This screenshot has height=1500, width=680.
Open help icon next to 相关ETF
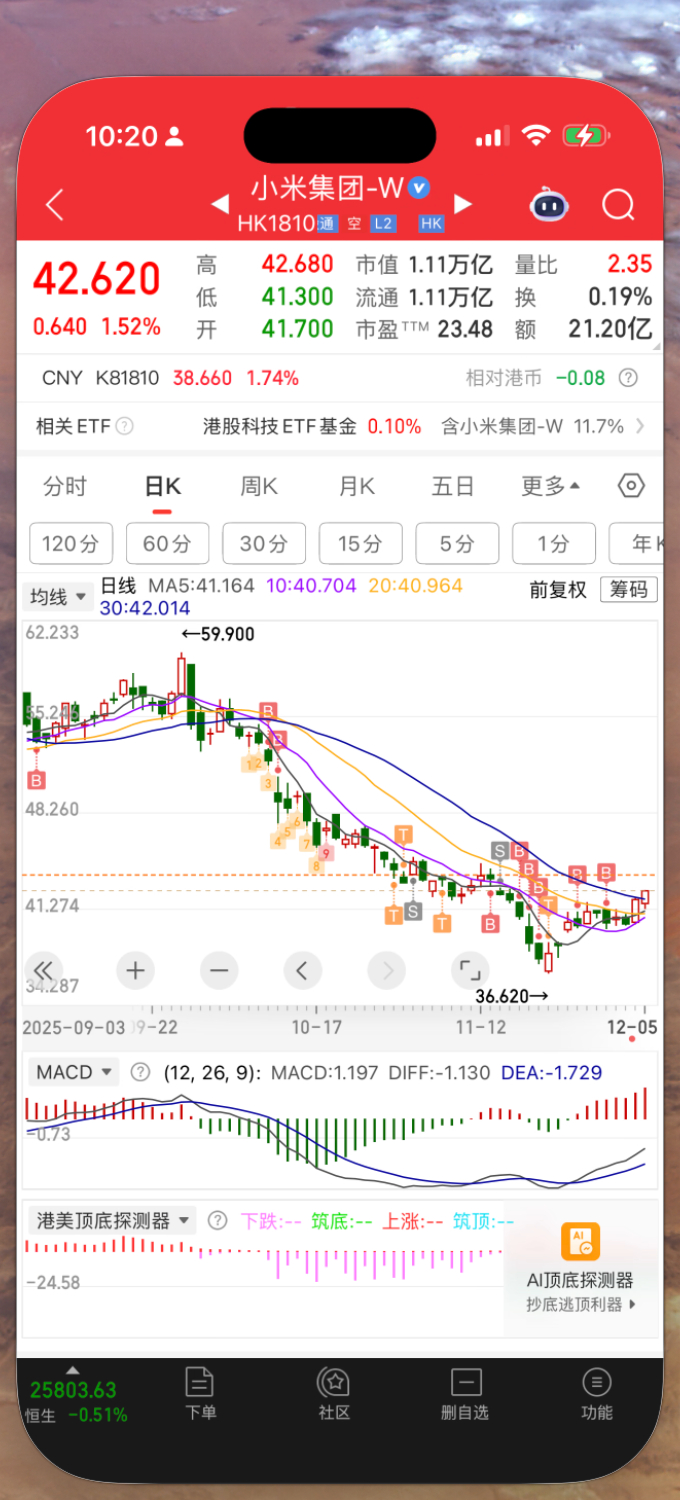click(x=124, y=426)
